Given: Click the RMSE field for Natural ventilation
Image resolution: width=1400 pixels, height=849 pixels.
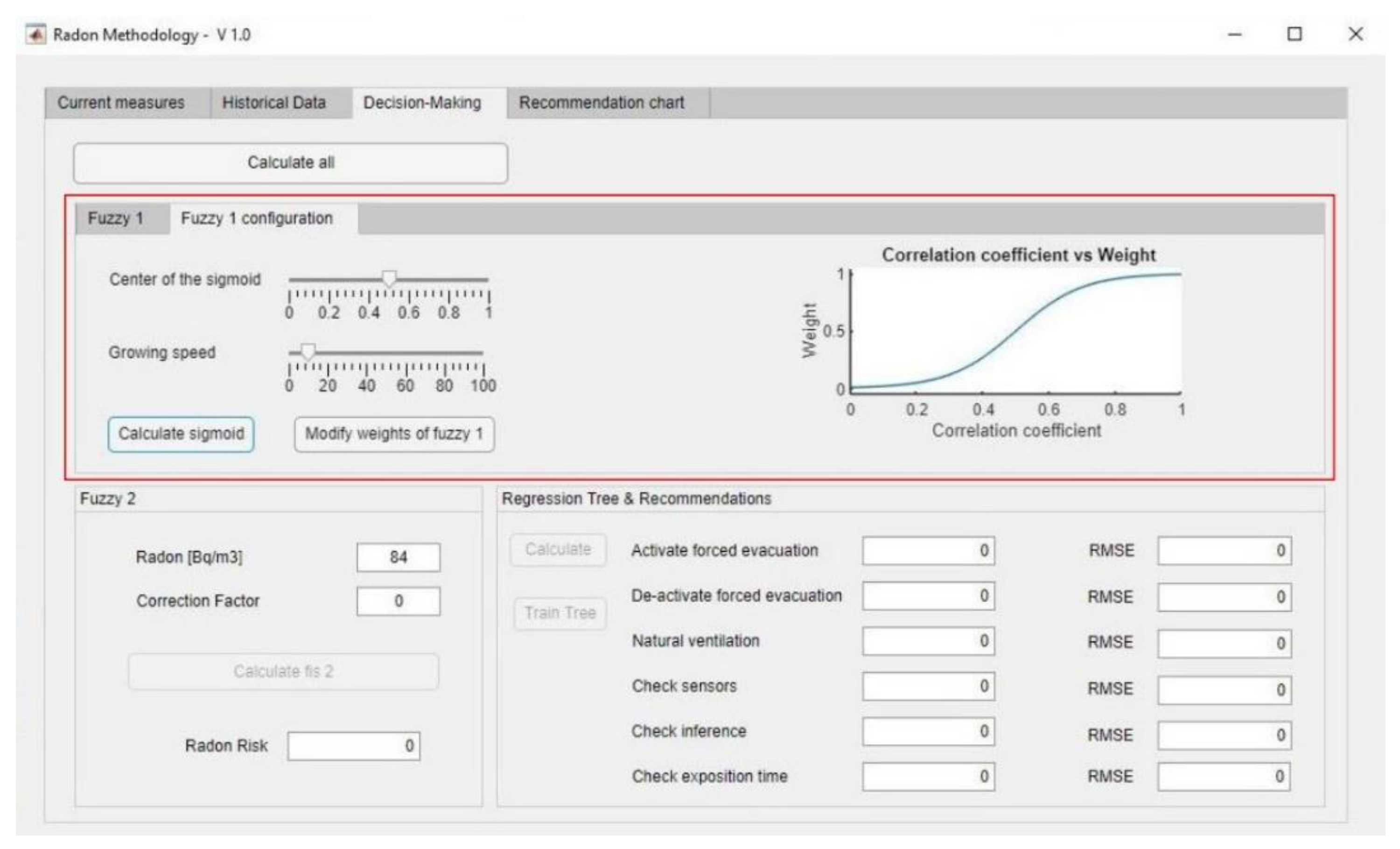Looking at the screenshot, I should 1225,643.
